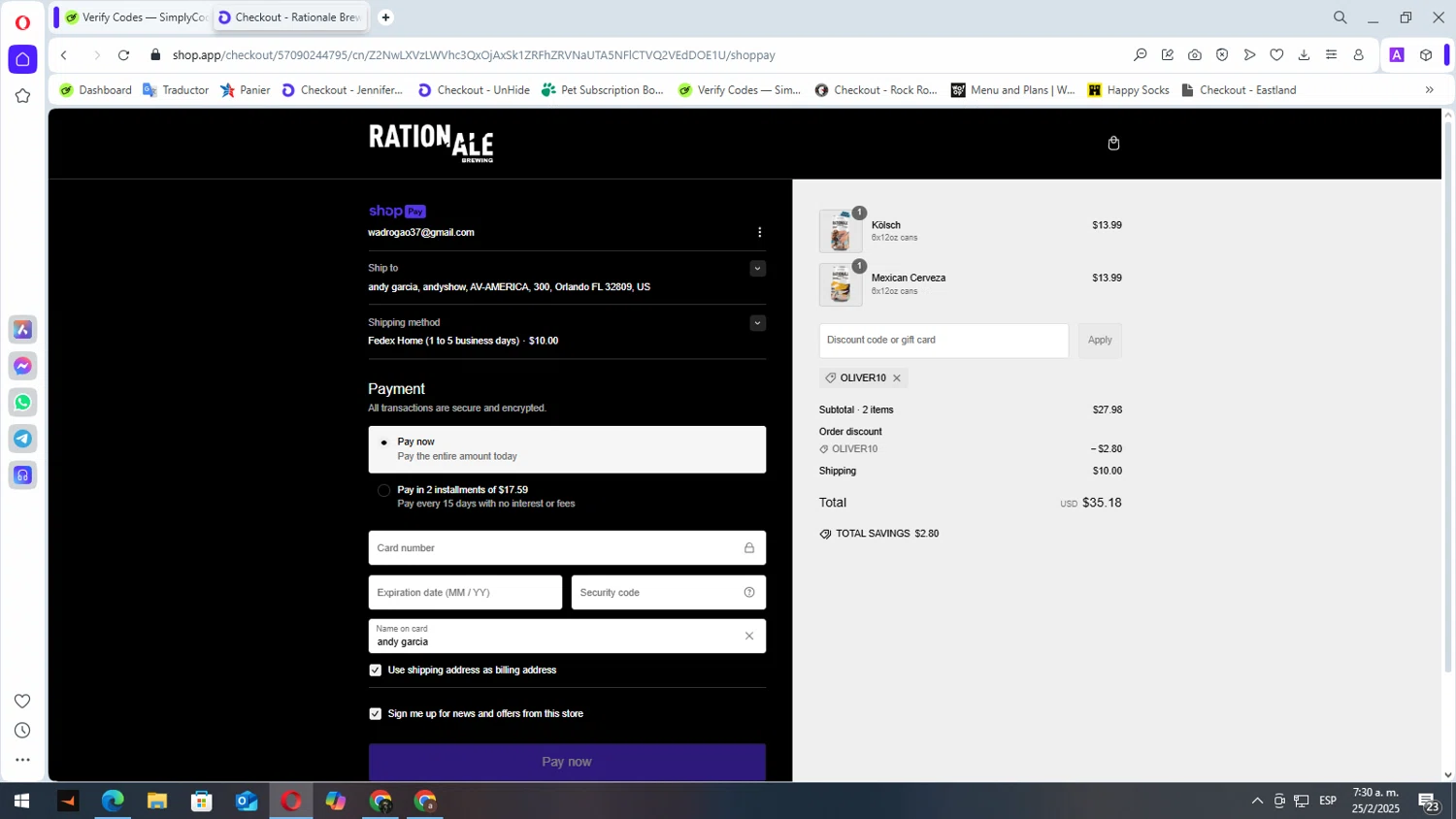Show more bookmarks overflow chevron
The width and height of the screenshot is (1456, 819).
(1429, 90)
